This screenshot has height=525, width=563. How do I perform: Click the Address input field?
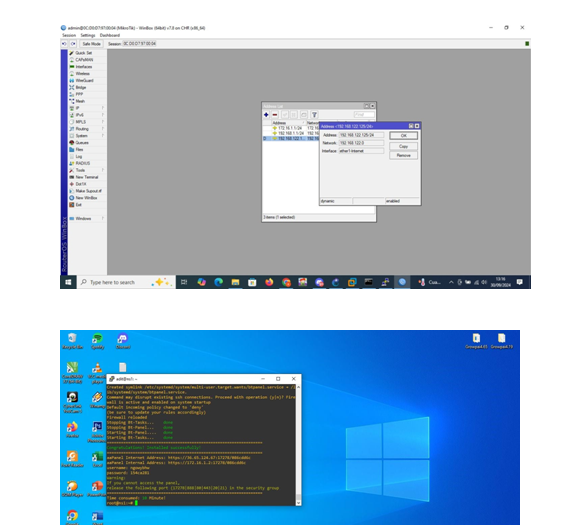361,135
